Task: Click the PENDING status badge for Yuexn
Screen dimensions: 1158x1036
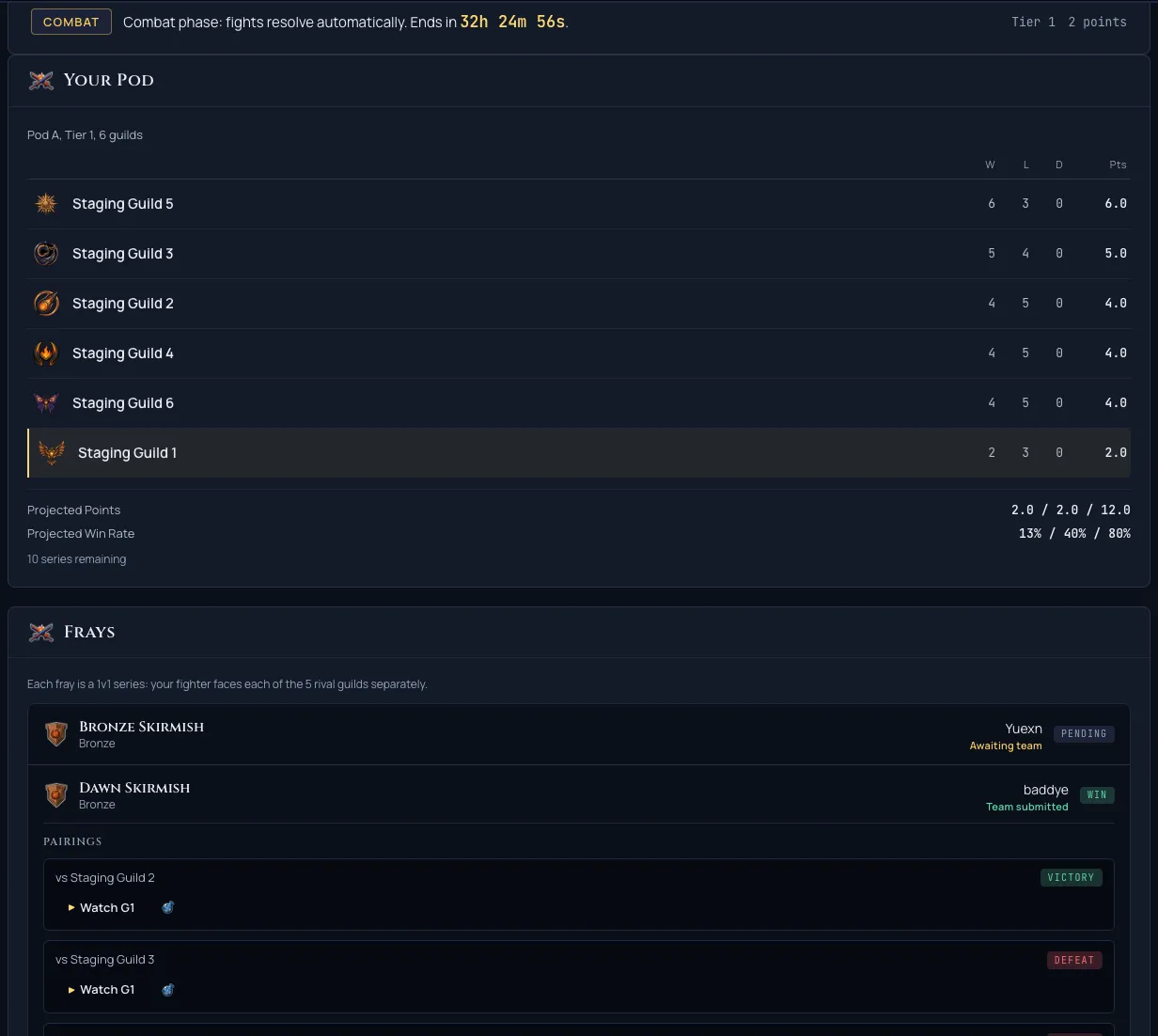Action: pos(1084,733)
